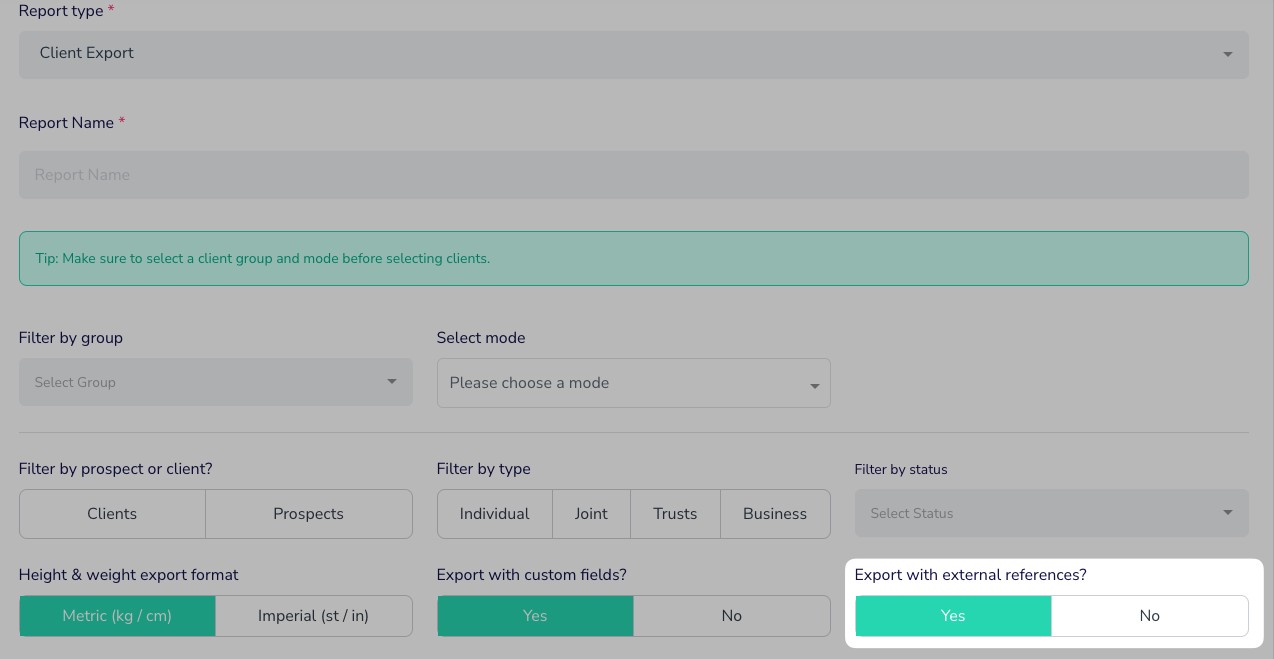Filter by Joint type
This screenshot has width=1274, height=659.
point(591,514)
